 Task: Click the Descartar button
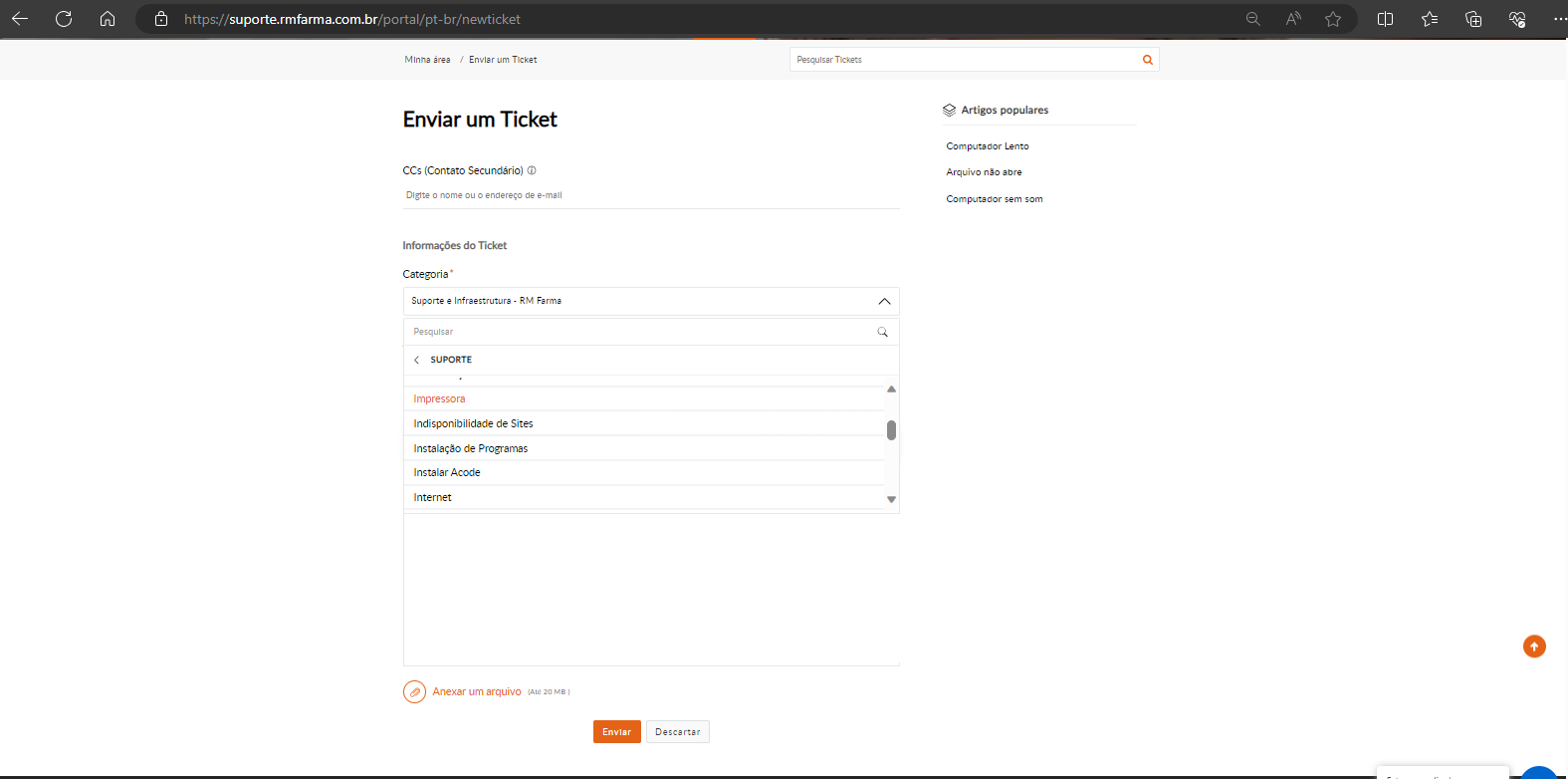(677, 732)
